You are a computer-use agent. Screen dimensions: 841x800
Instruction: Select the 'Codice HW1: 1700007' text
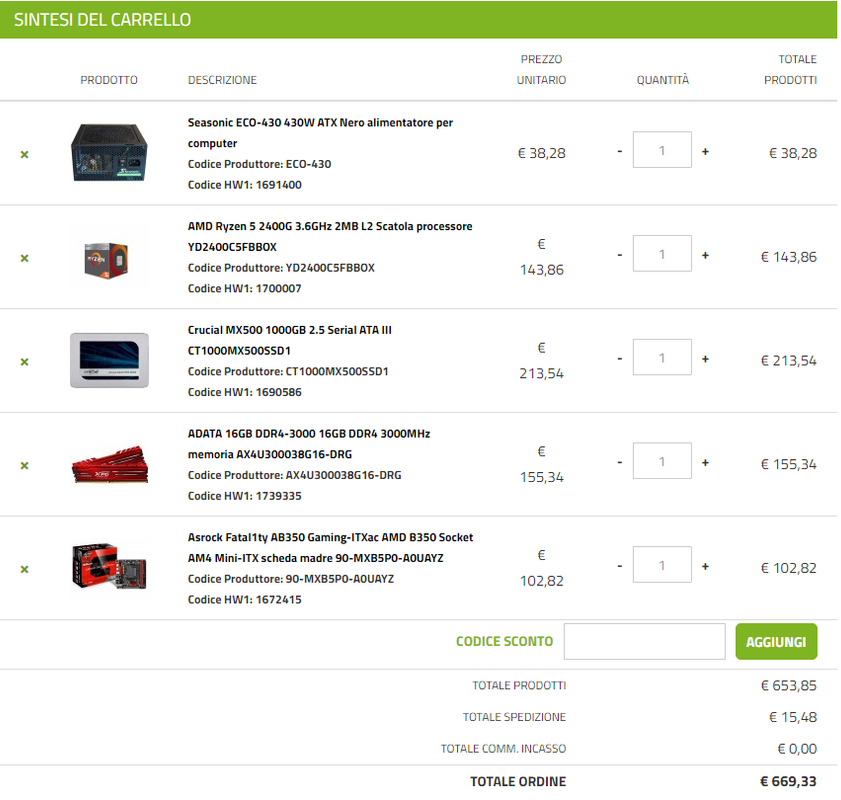click(x=245, y=288)
